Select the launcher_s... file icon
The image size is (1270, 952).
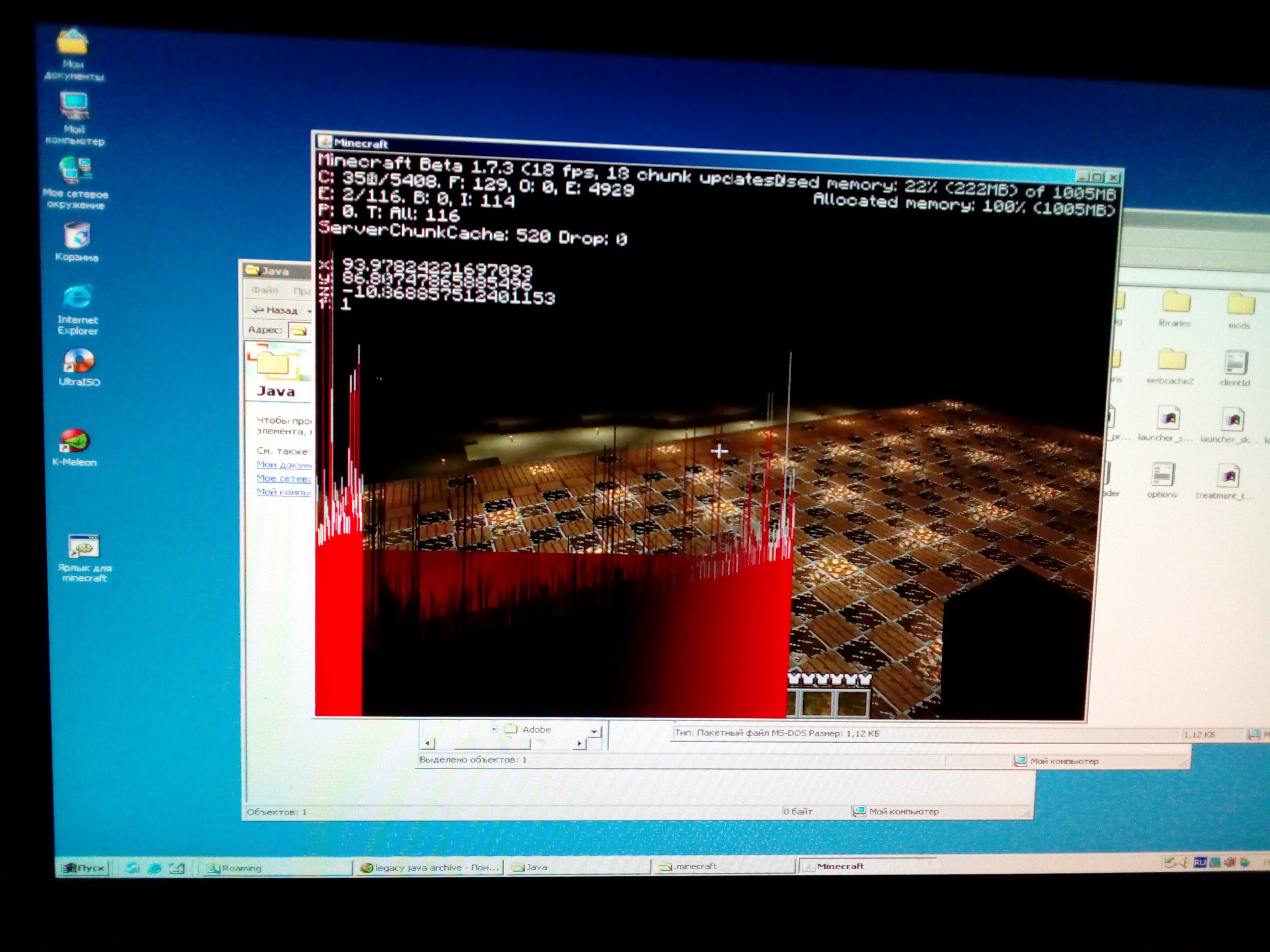point(1166,424)
